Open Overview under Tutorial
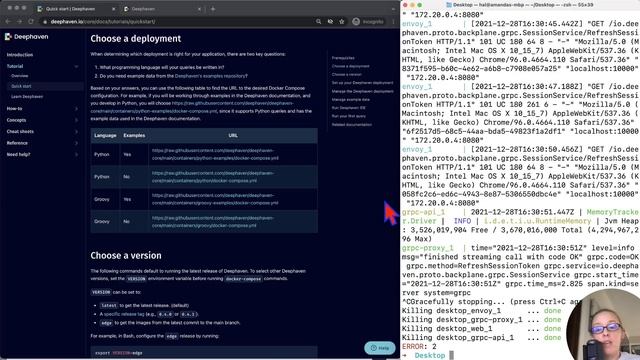Screen dimensions: 640x360 20,76
